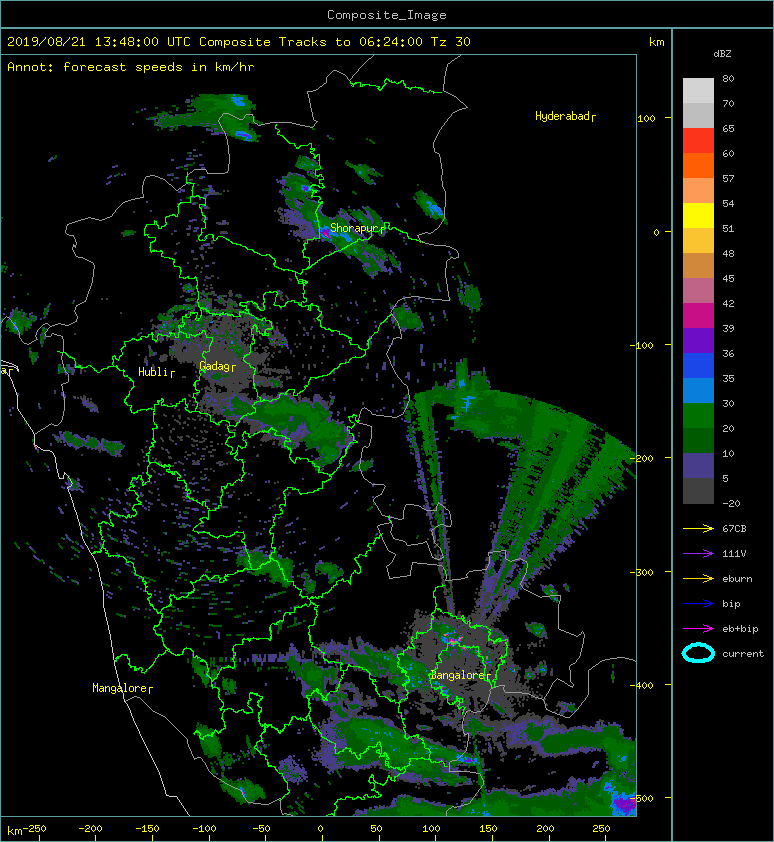Image resolution: width=774 pixels, height=842 pixels.
Task: Select the purple 111V arrow legend icon
Action: click(x=698, y=554)
